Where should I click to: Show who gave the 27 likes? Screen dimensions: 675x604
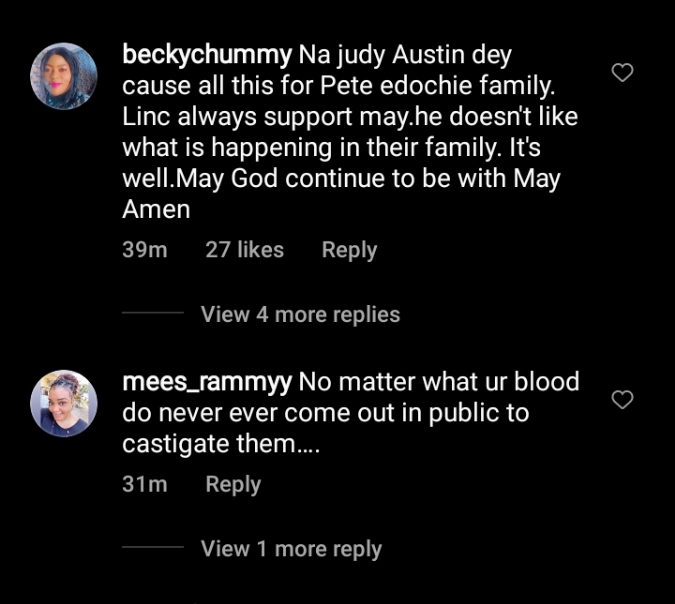[244, 250]
